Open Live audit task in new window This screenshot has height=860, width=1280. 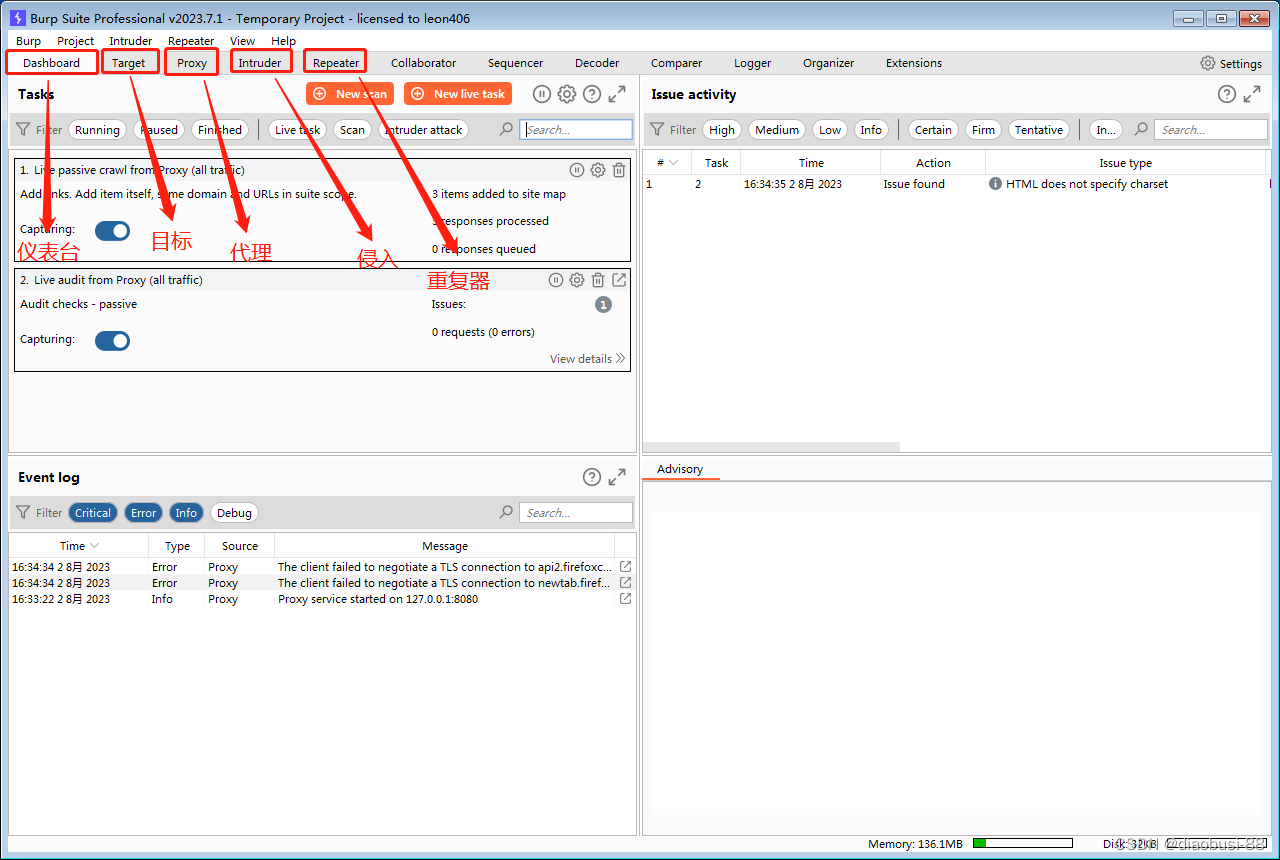(x=619, y=280)
